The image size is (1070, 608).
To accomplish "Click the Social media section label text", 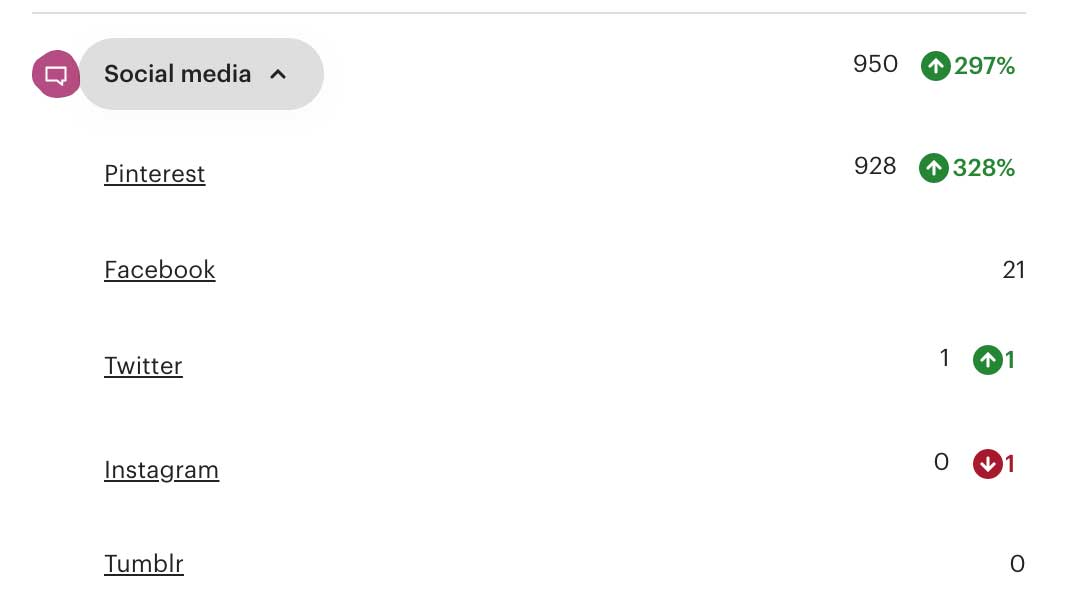I will coord(177,74).
